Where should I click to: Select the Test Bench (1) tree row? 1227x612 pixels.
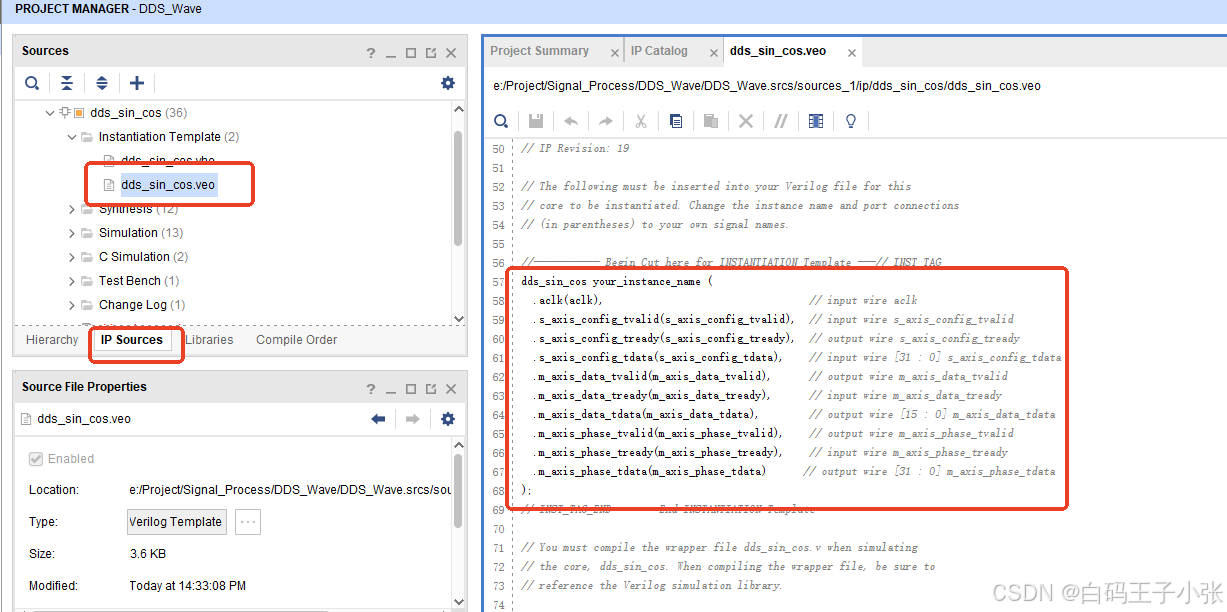[139, 281]
